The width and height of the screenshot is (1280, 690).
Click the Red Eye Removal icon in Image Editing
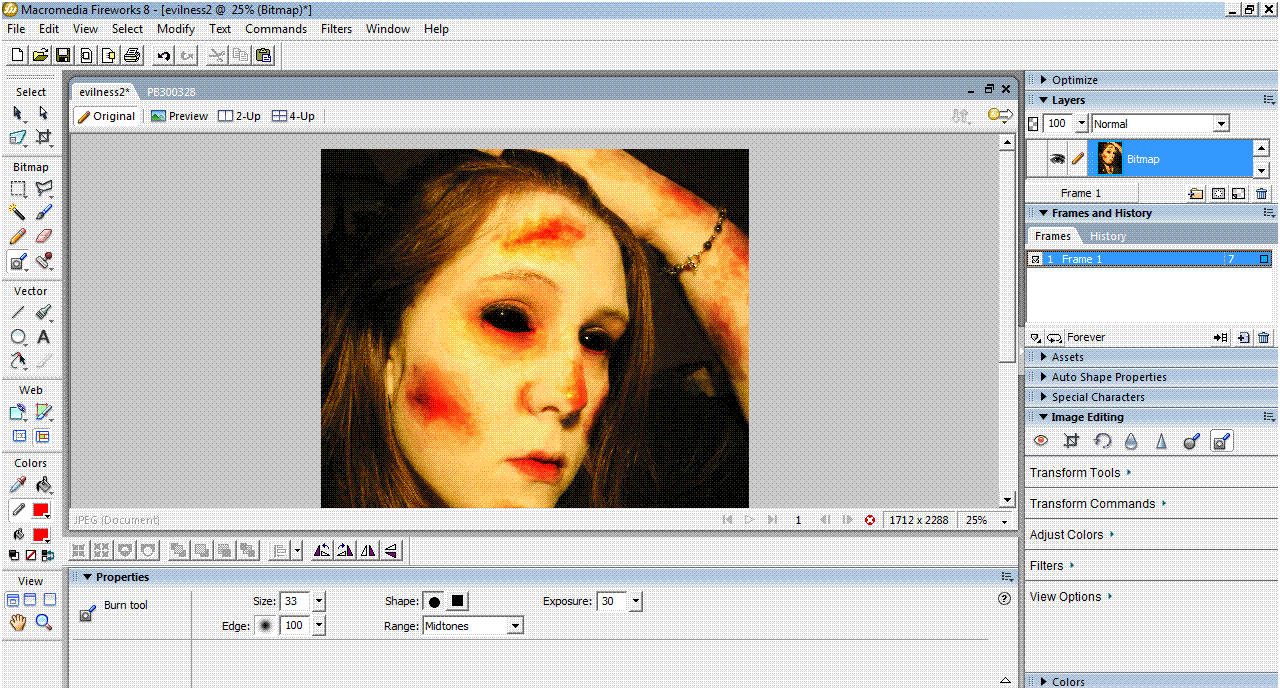1041,441
